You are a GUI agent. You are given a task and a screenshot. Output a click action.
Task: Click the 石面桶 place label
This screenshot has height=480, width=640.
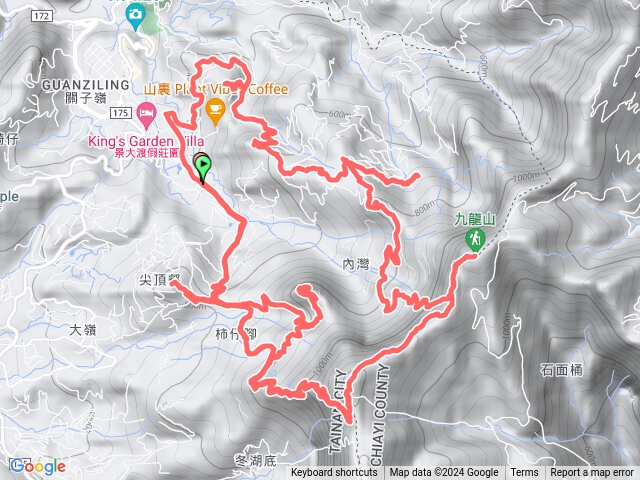tap(562, 370)
